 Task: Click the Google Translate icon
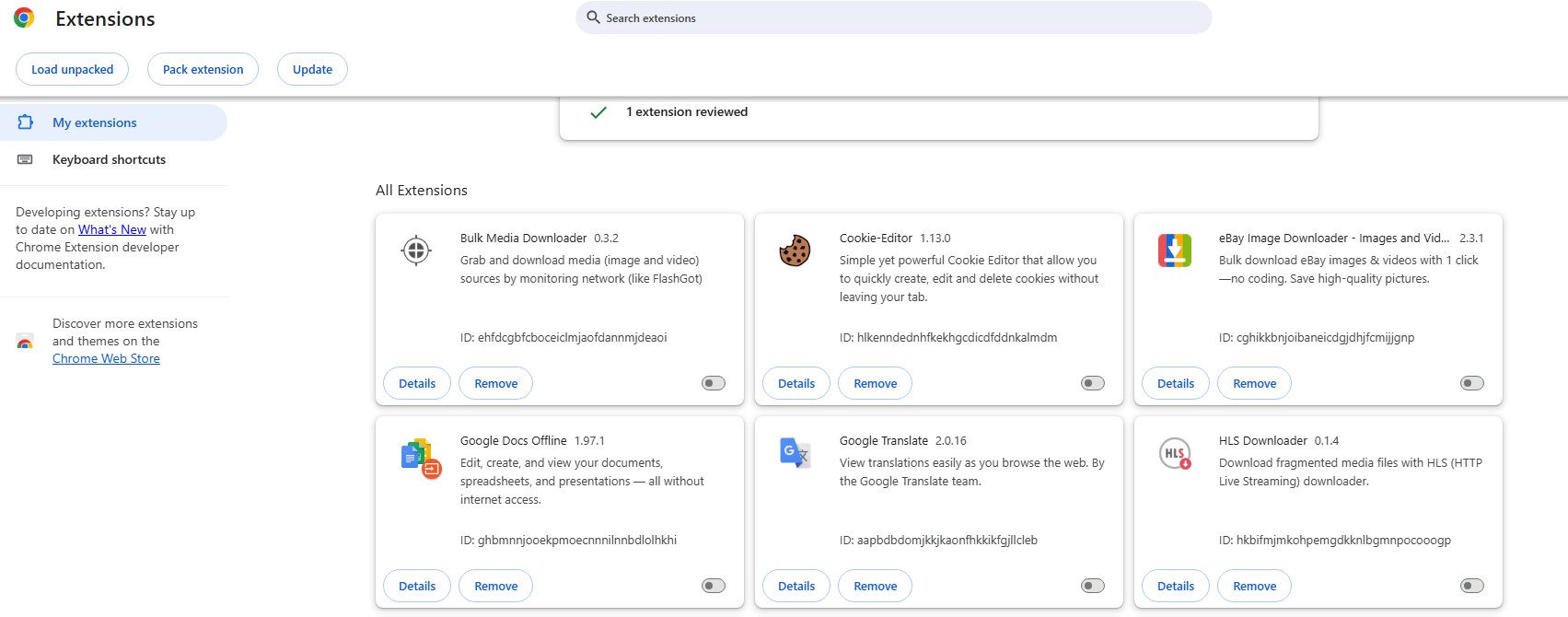pyautogui.click(x=796, y=453)
